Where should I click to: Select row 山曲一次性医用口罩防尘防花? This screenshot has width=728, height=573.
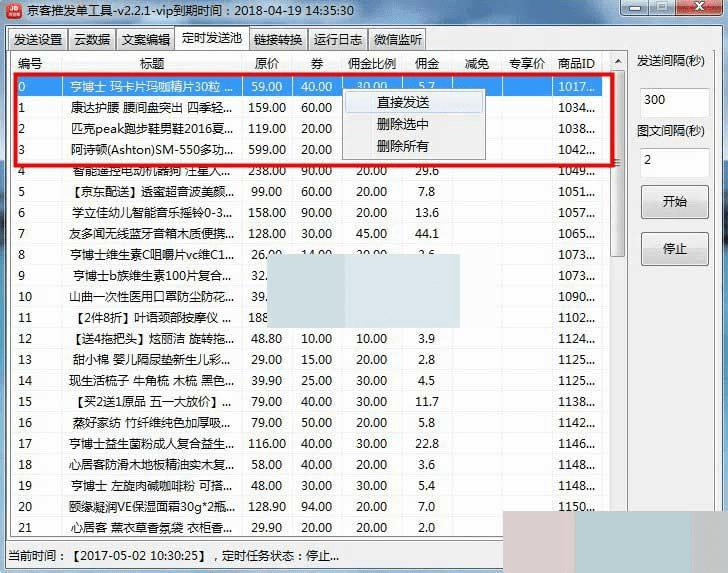[308, 296]
